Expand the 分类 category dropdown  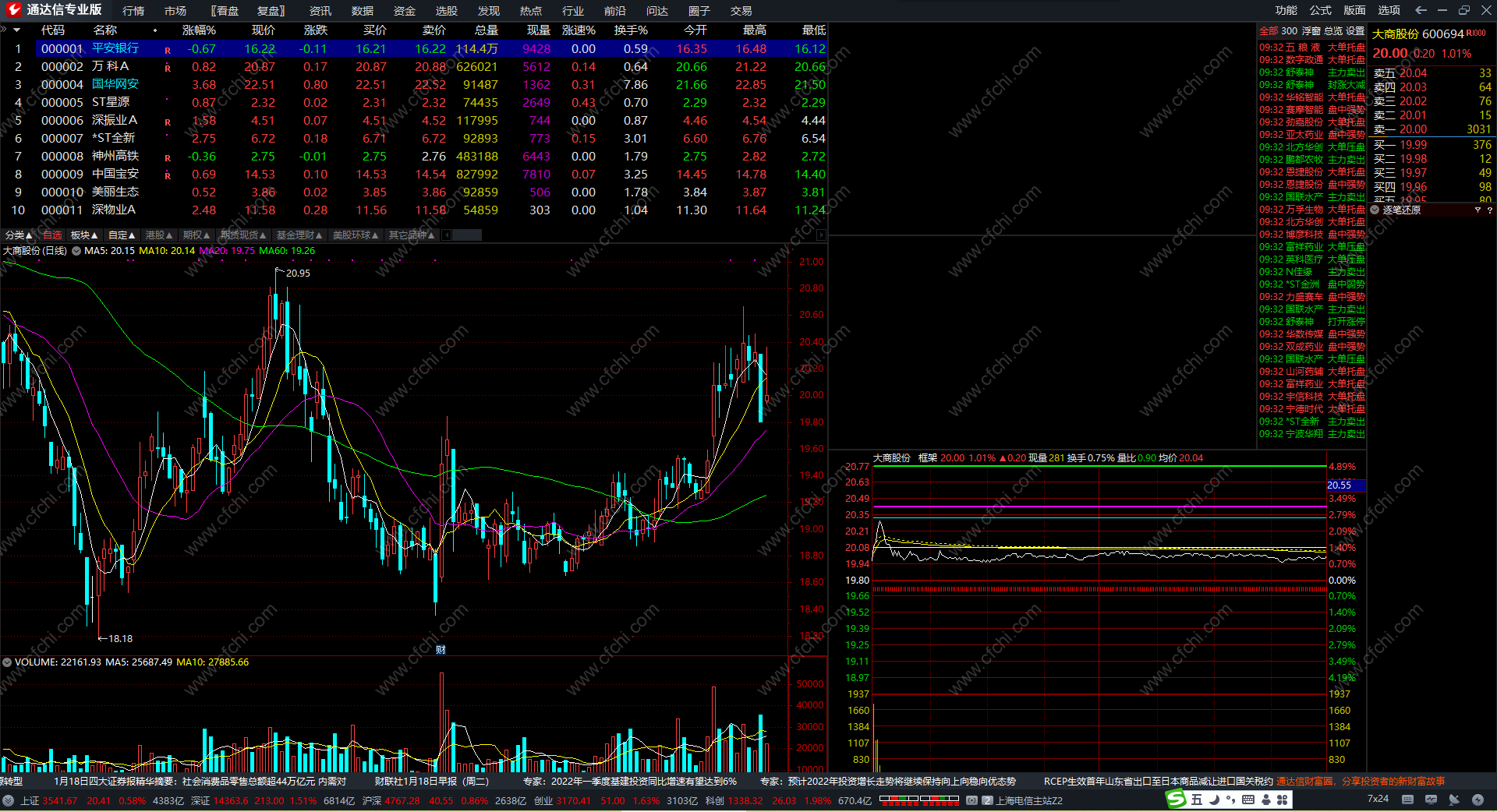(x=19, y=235)
